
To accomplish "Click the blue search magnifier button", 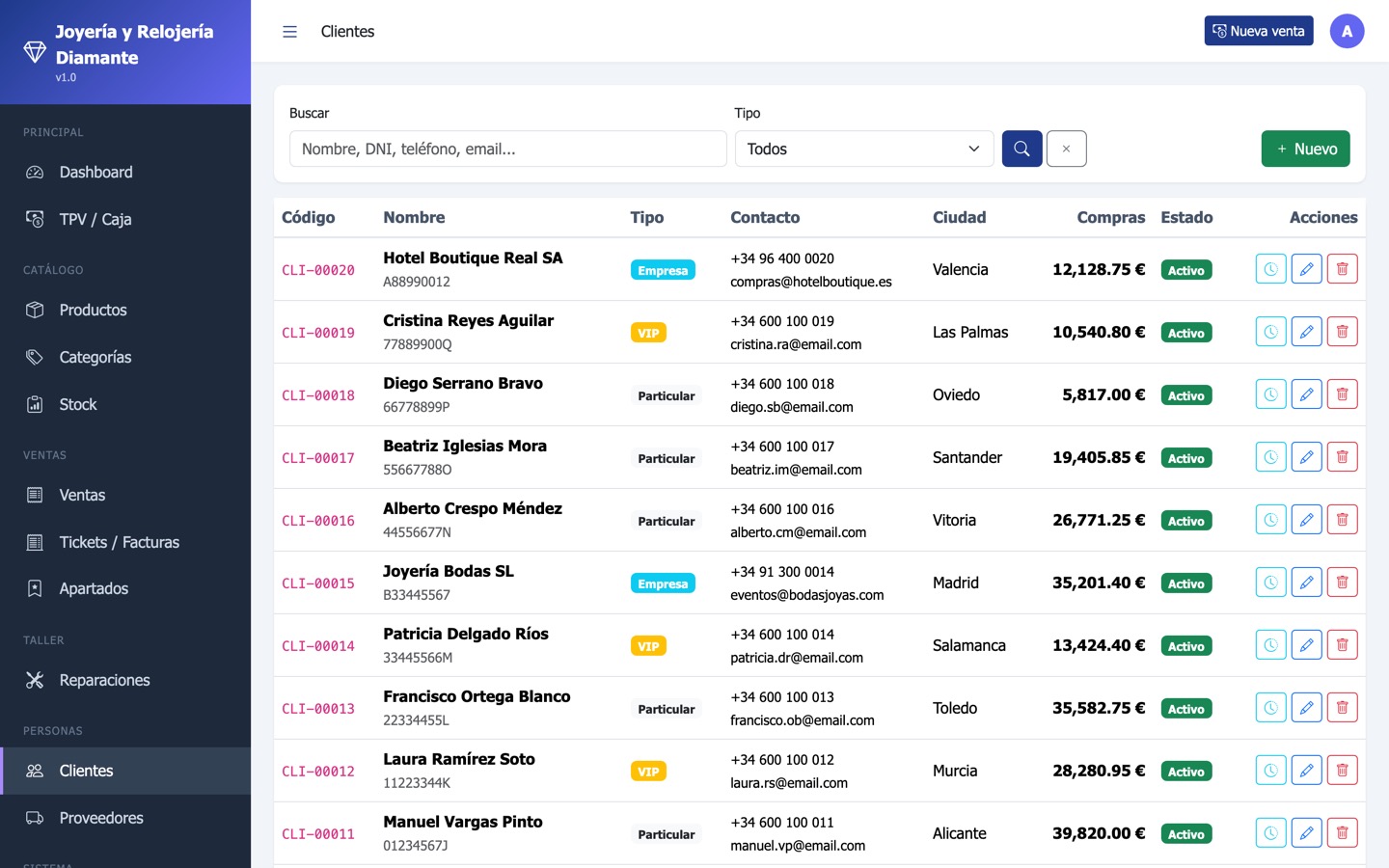I will [x=1021, y=149].
